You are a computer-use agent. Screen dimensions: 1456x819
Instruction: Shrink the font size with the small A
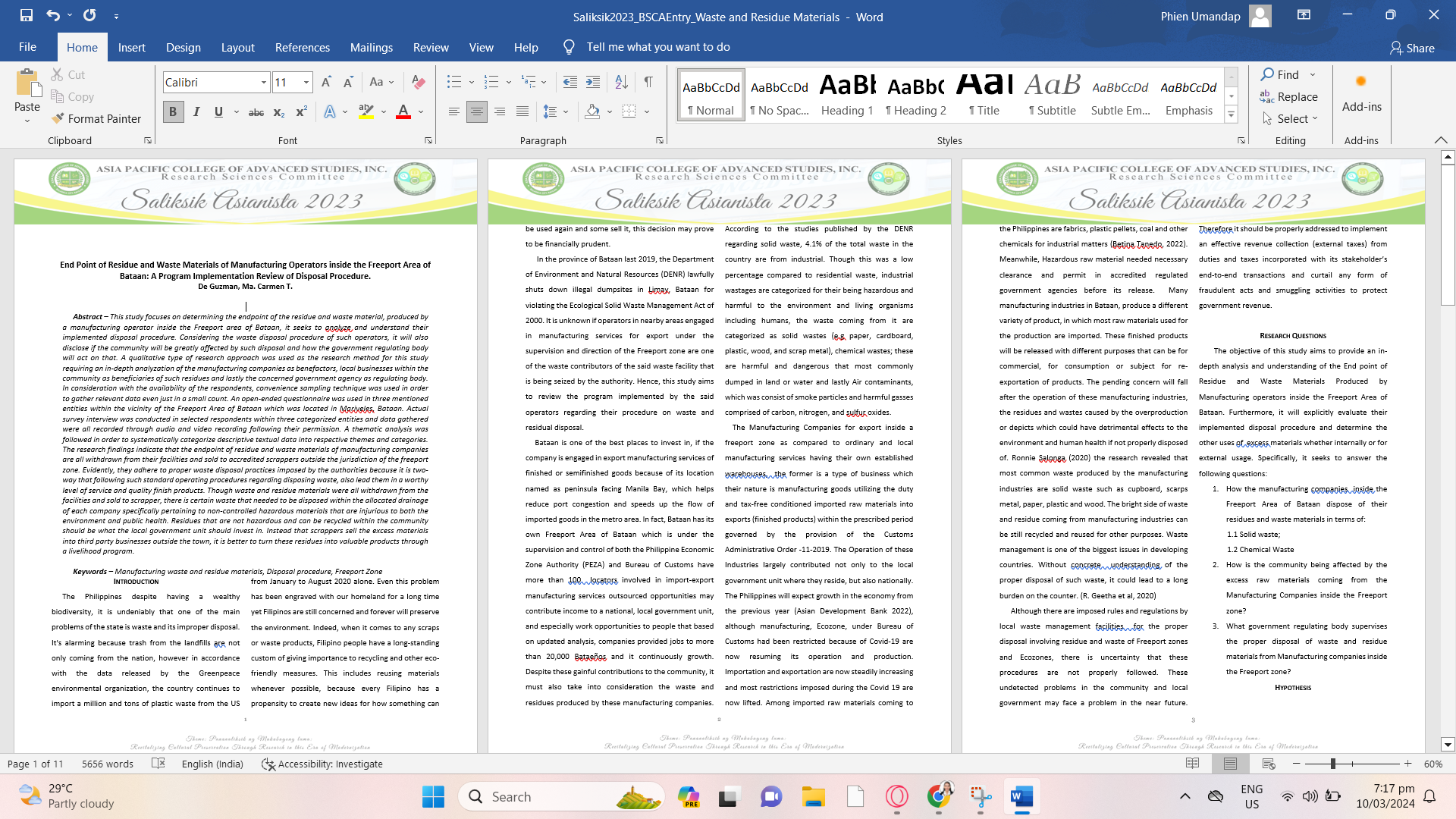(348, 82)
